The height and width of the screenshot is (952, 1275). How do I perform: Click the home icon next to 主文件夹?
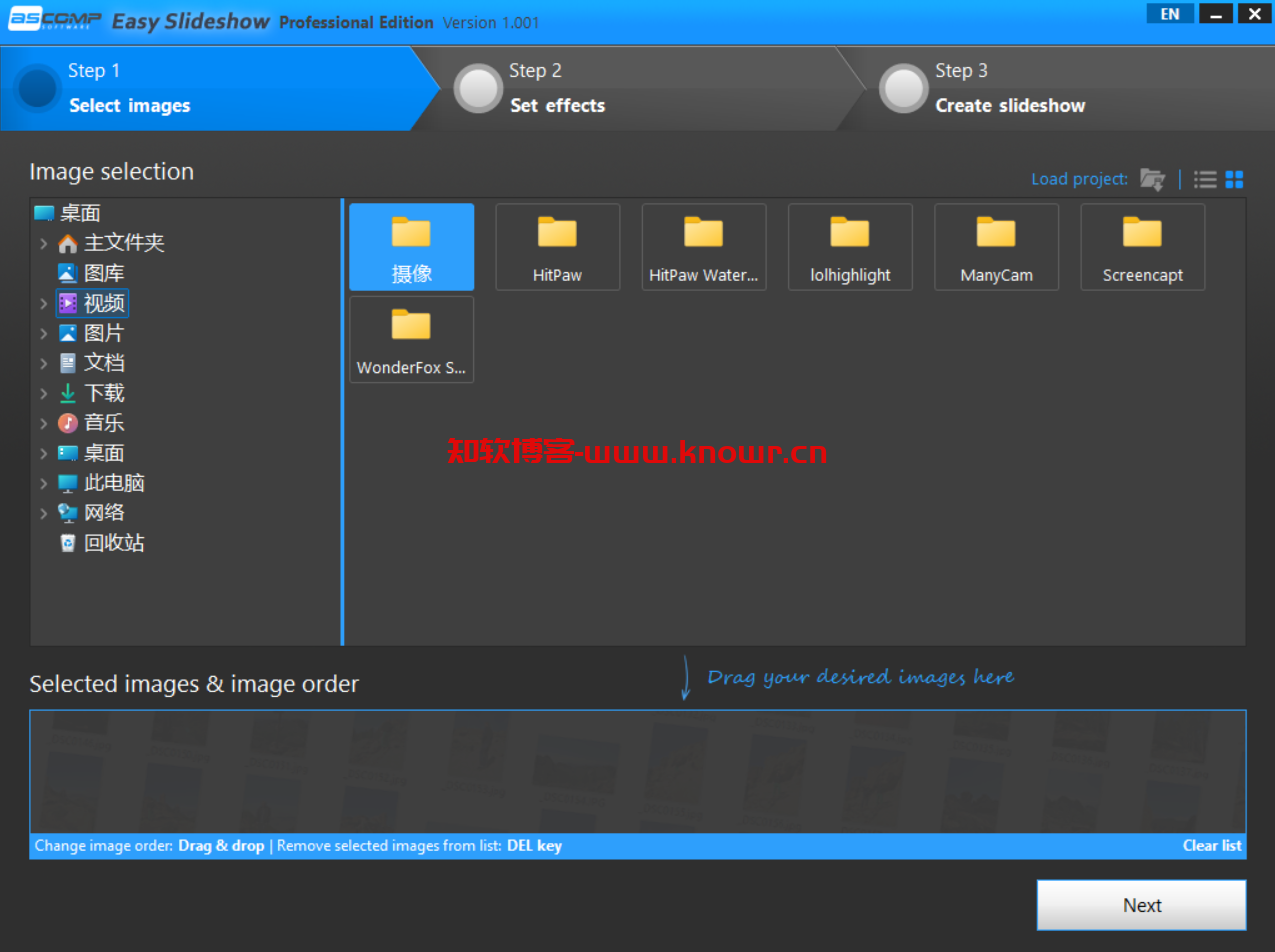[68, 243]
